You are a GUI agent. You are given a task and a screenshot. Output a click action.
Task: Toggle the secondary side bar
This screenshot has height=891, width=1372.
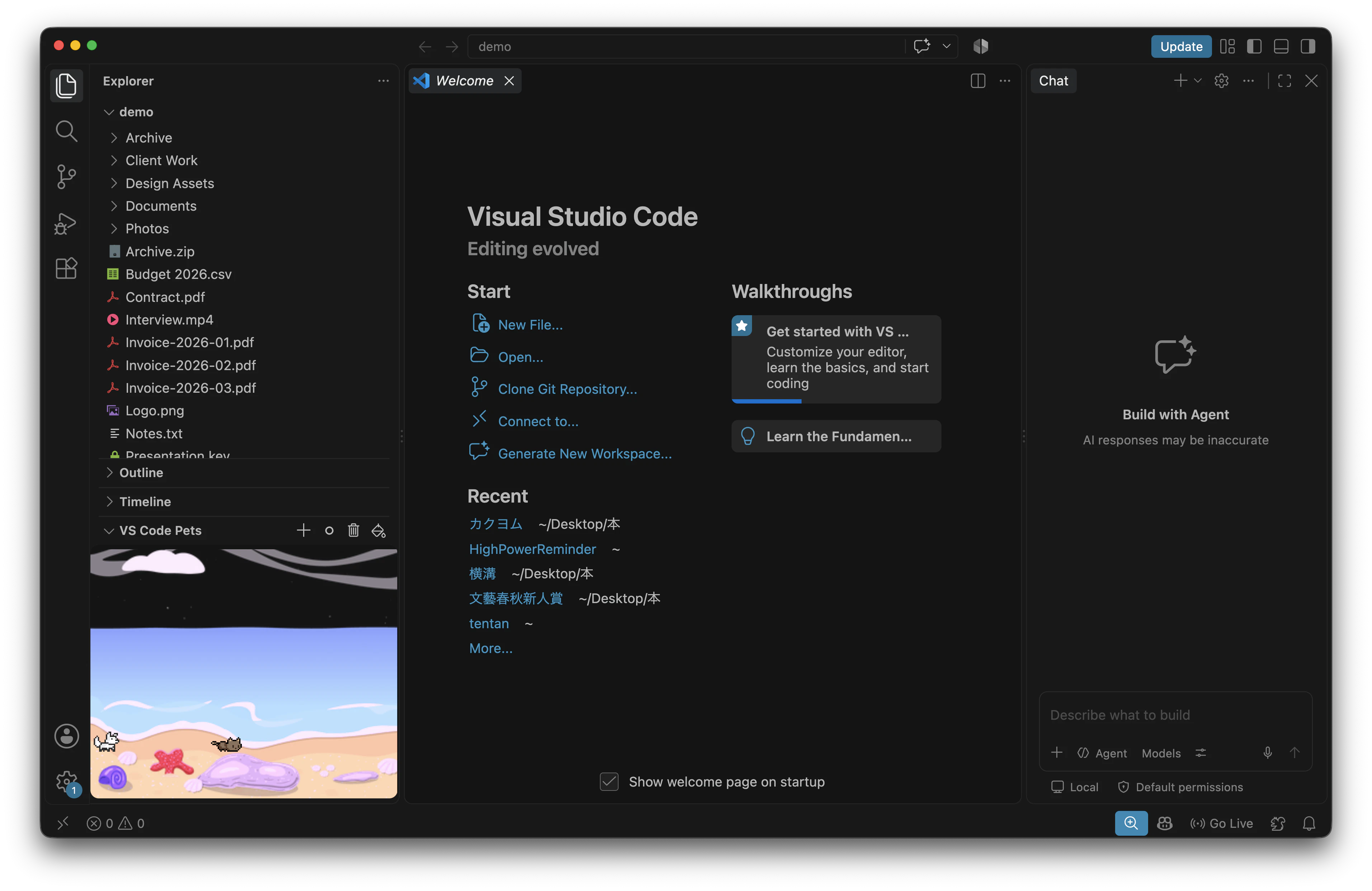pos(1307,46)
